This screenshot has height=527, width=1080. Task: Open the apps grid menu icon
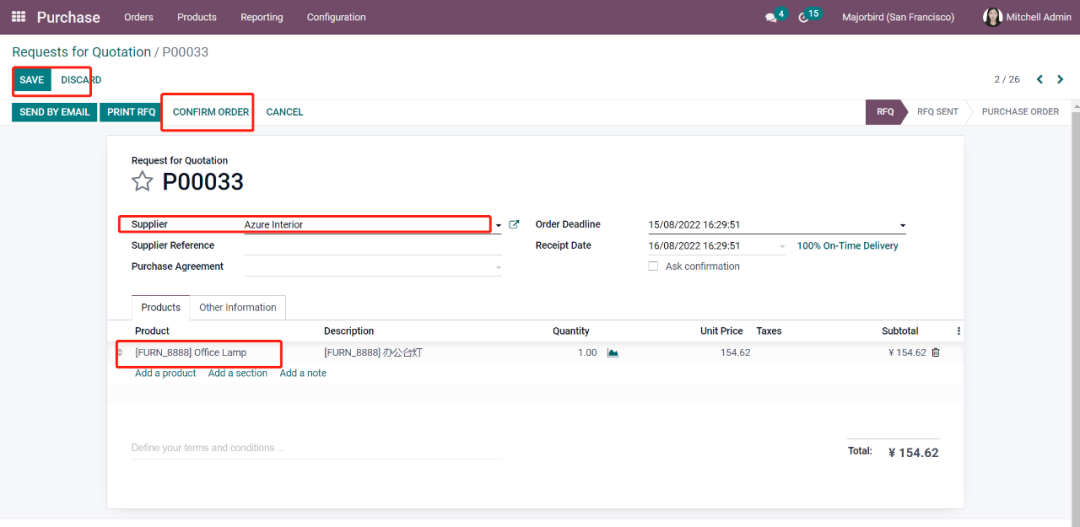pos(18,17)
